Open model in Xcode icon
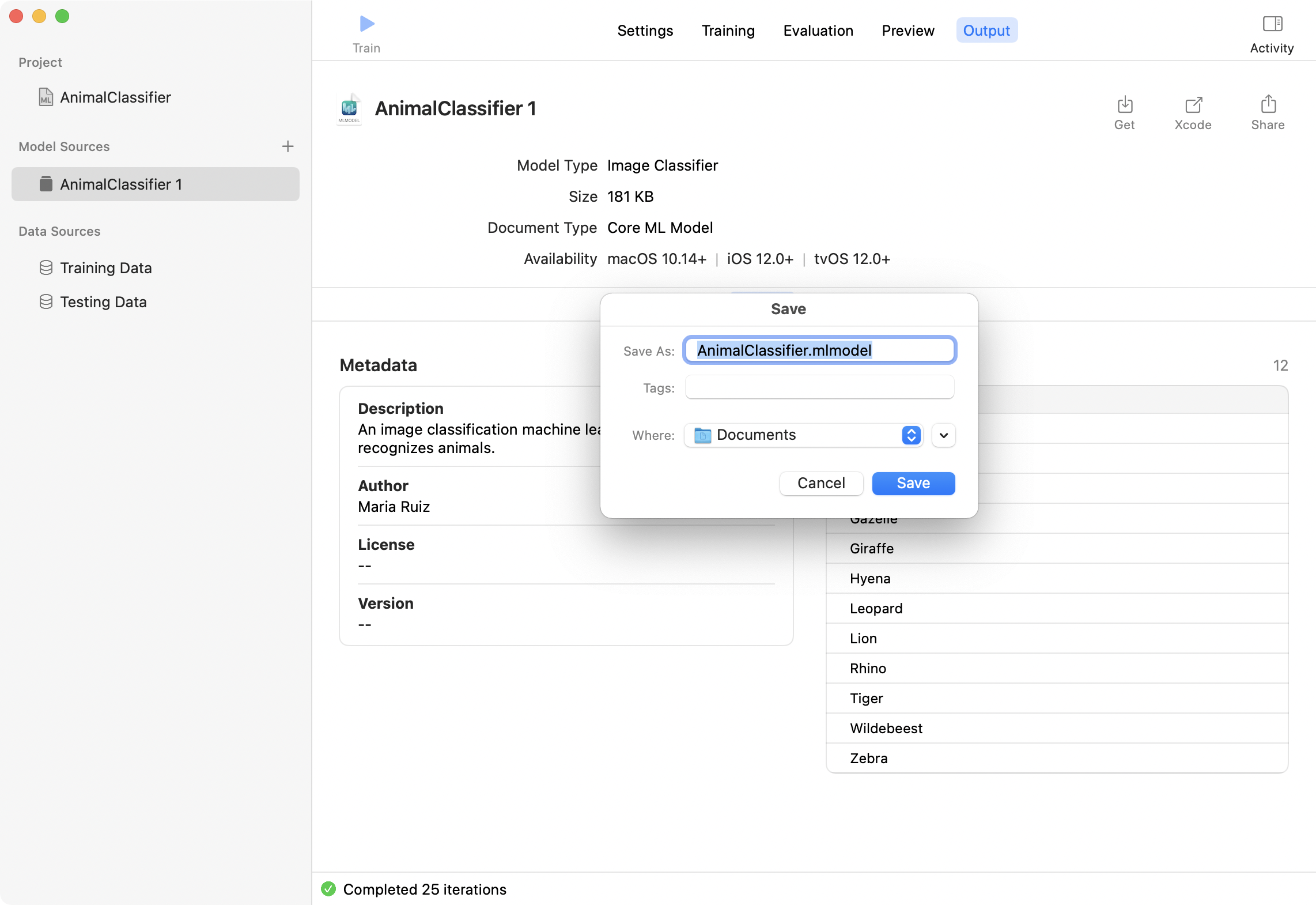This screenshot has height=905, width=1316. (x=1193, y=105)
